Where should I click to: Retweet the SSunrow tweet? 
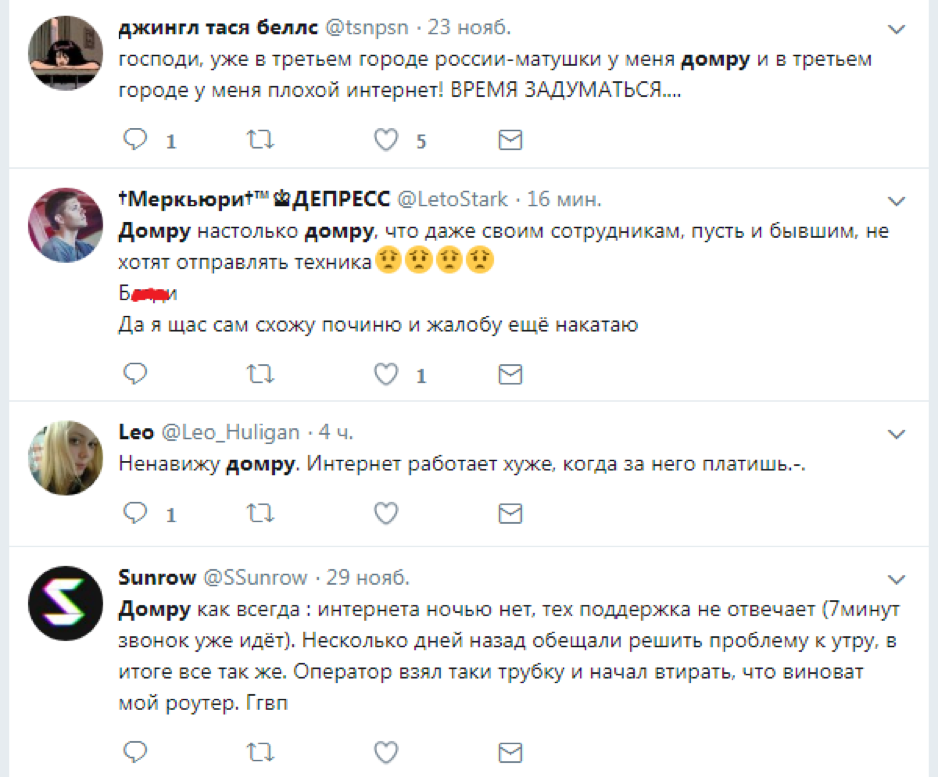259,750
